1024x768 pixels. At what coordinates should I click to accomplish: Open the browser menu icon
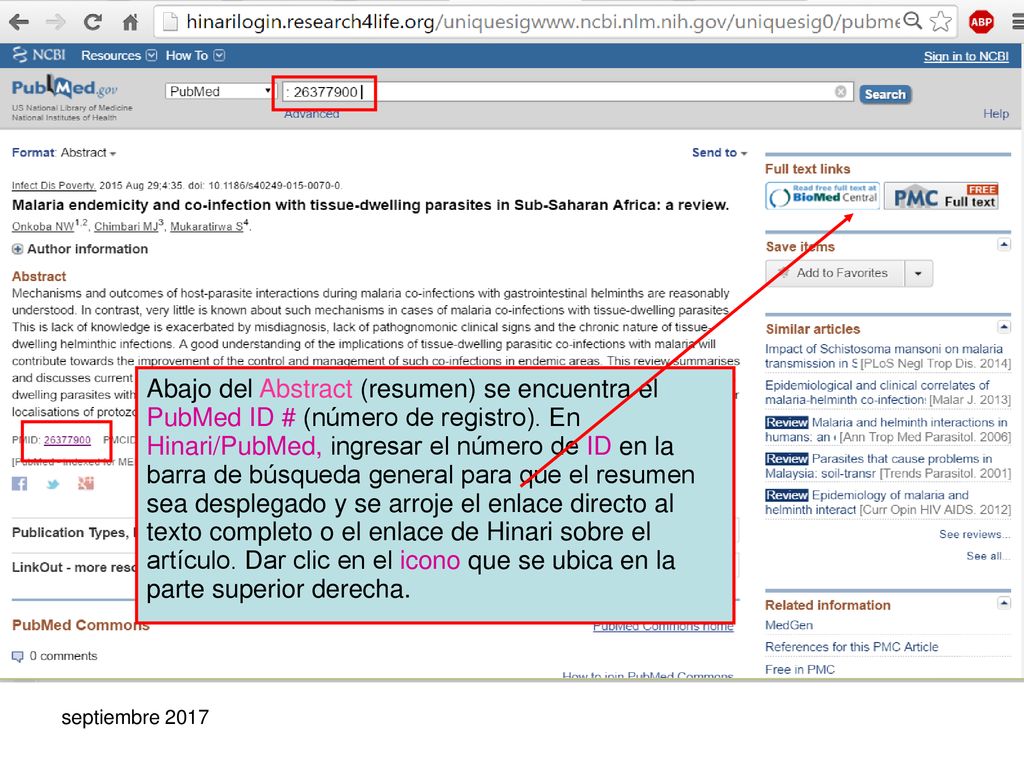[x=1017, y=22]
